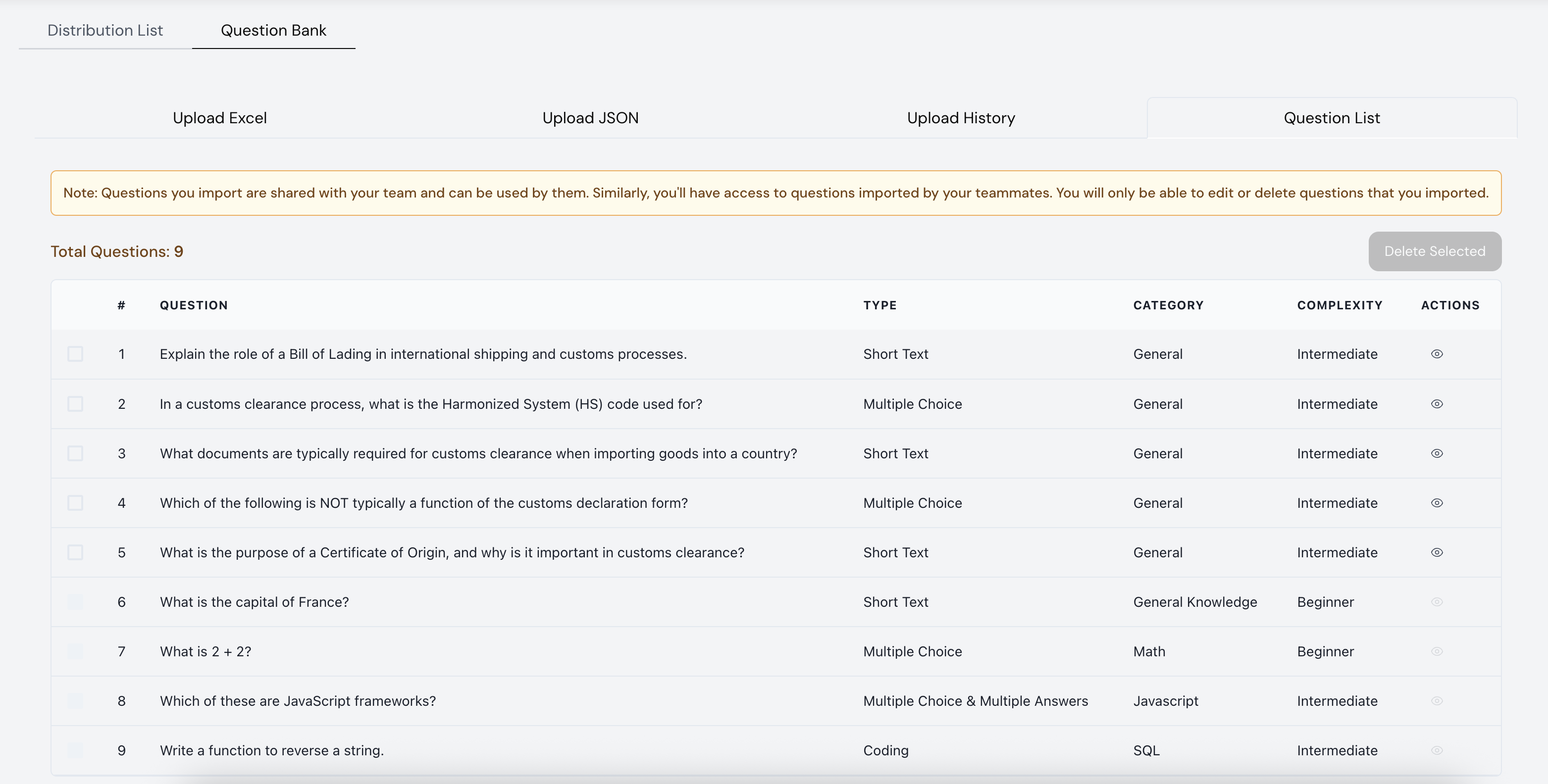
Task: Tick the checkbox beside question 3
Action: click(75, 453)
